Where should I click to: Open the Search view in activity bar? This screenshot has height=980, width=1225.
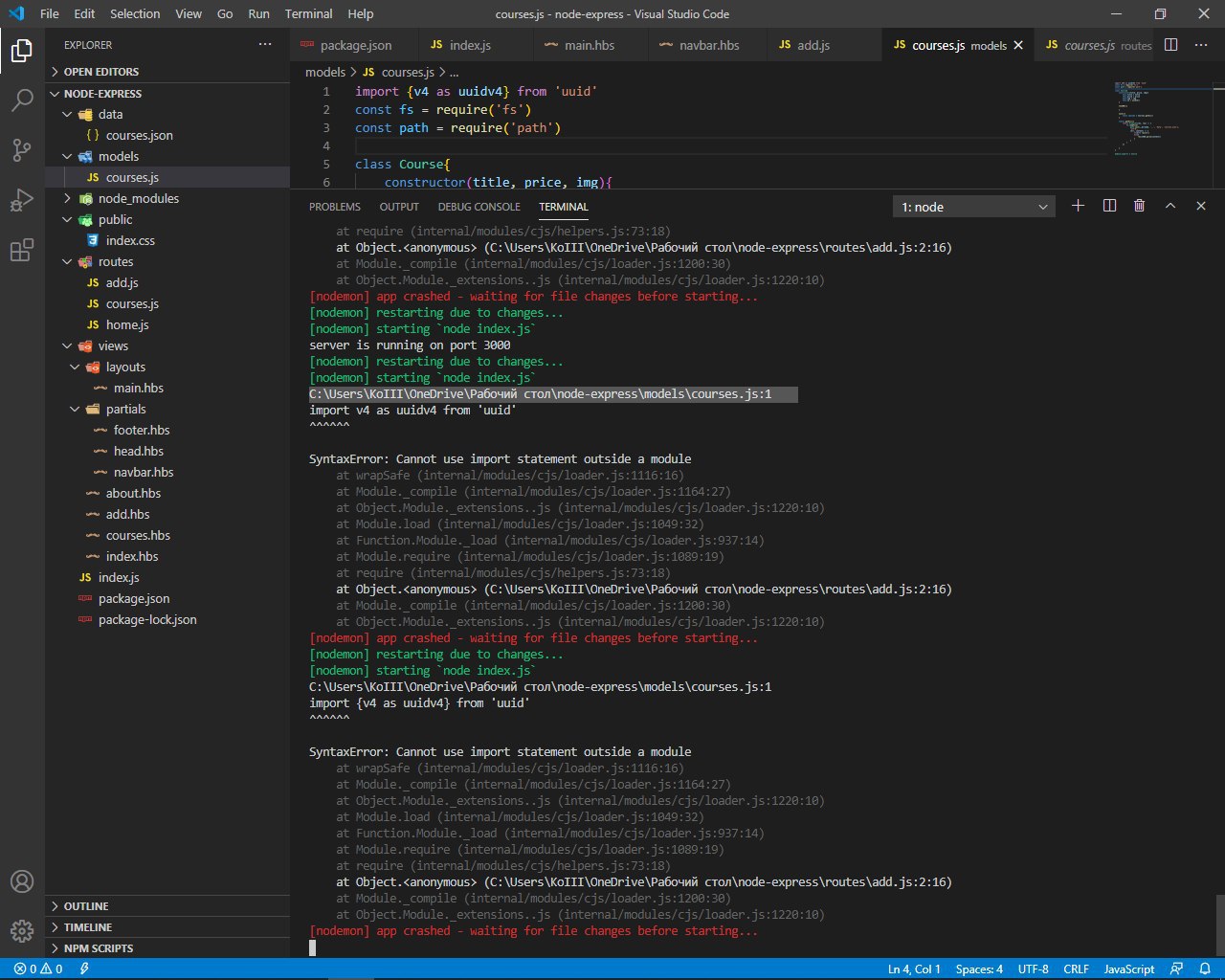click(22, 100)
